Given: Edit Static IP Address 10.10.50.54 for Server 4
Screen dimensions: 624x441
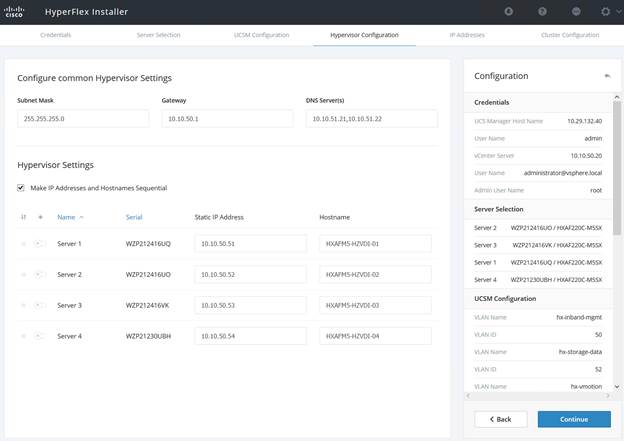Looking at the screenshot, I should point(251,336).
